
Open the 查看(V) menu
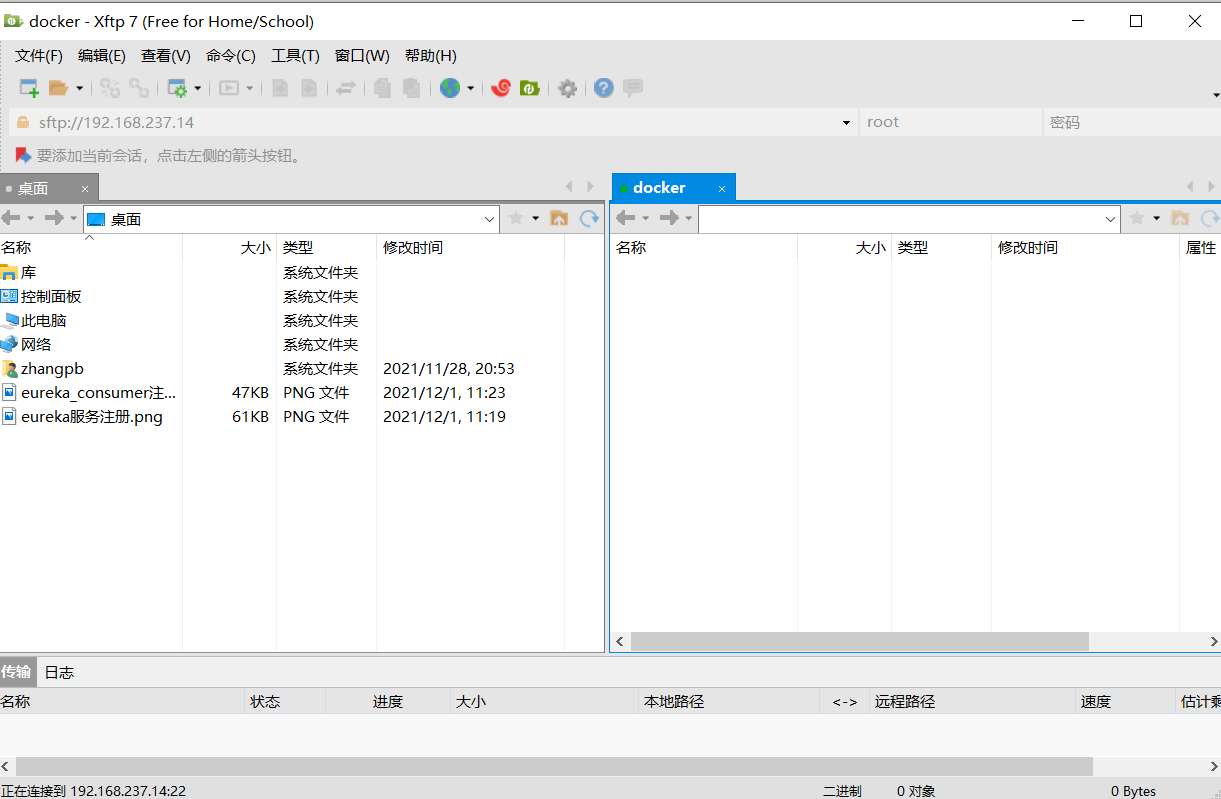tap(166, 56)
